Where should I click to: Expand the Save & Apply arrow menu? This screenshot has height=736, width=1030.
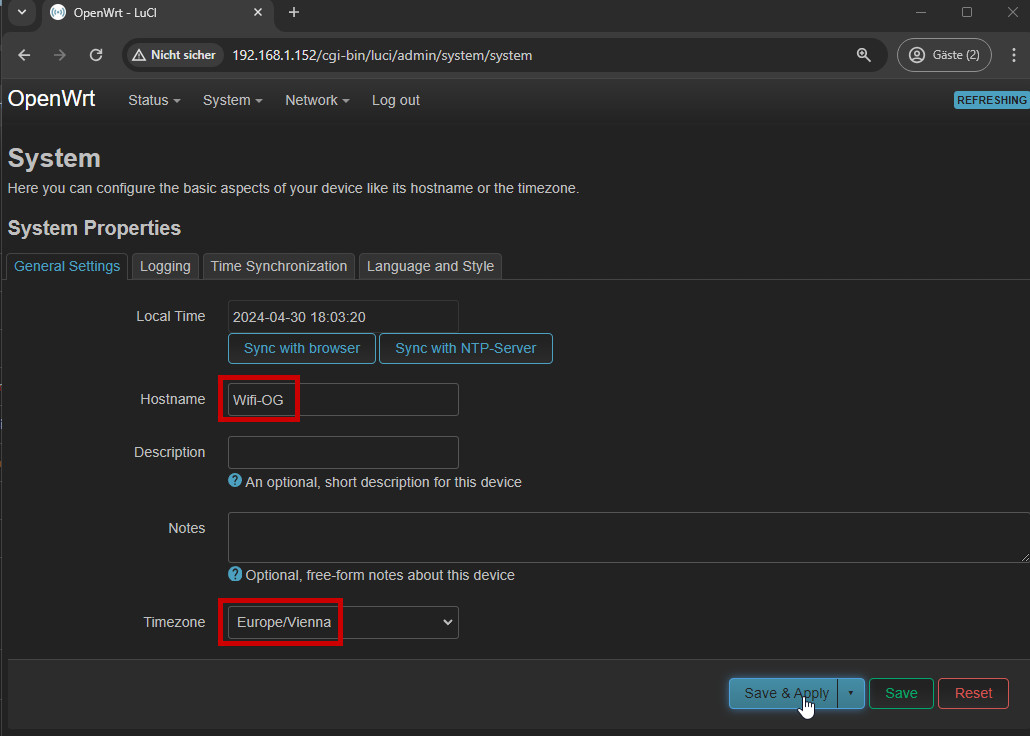click(851, 693)
